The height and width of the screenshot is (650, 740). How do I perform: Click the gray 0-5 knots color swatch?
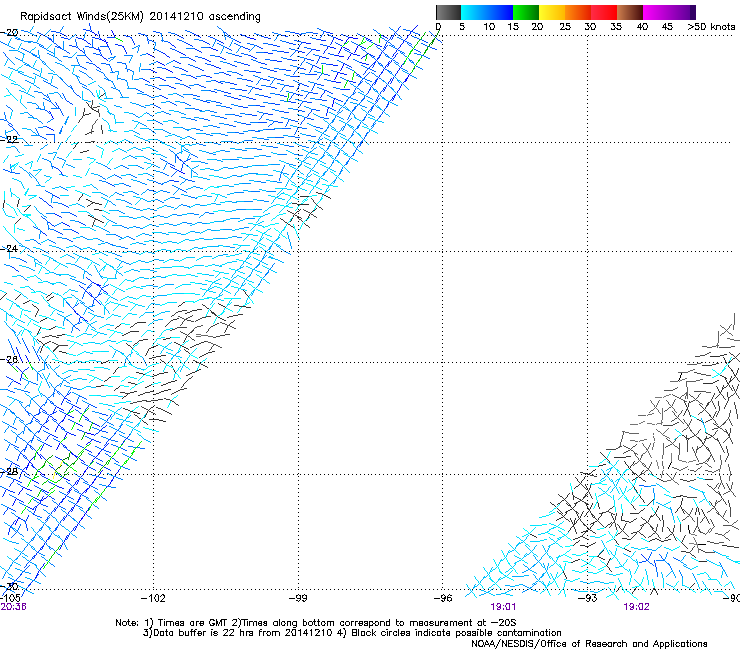click(x=448, y=12)
